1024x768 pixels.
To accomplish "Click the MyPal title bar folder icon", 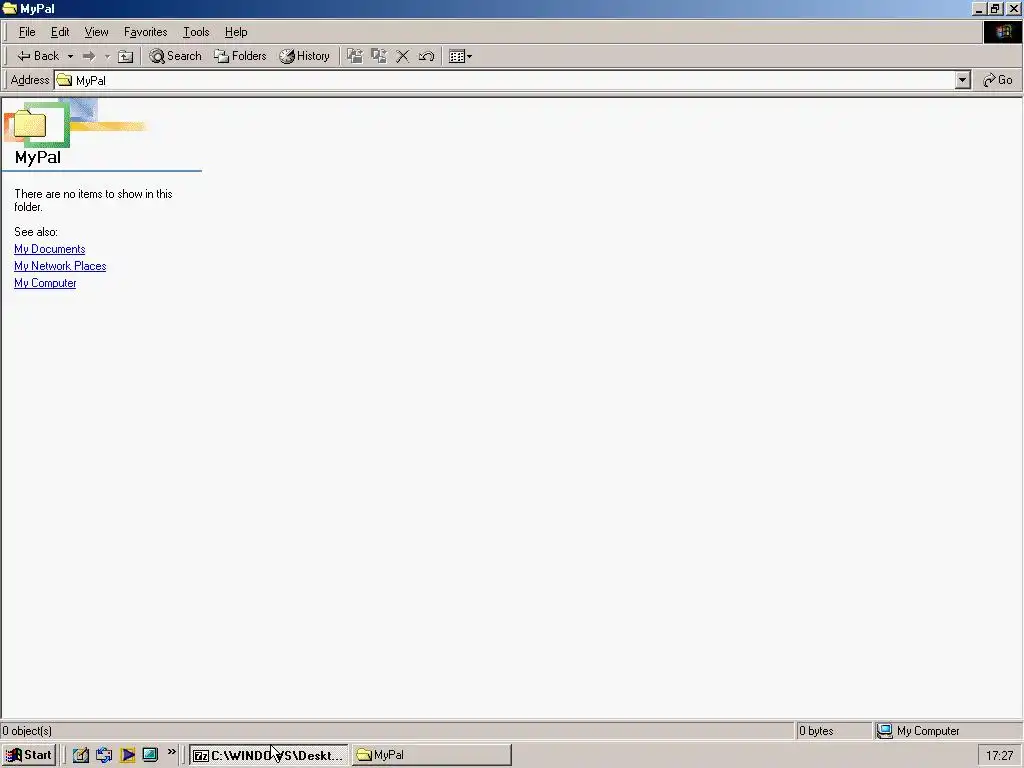I will point(10,8).
